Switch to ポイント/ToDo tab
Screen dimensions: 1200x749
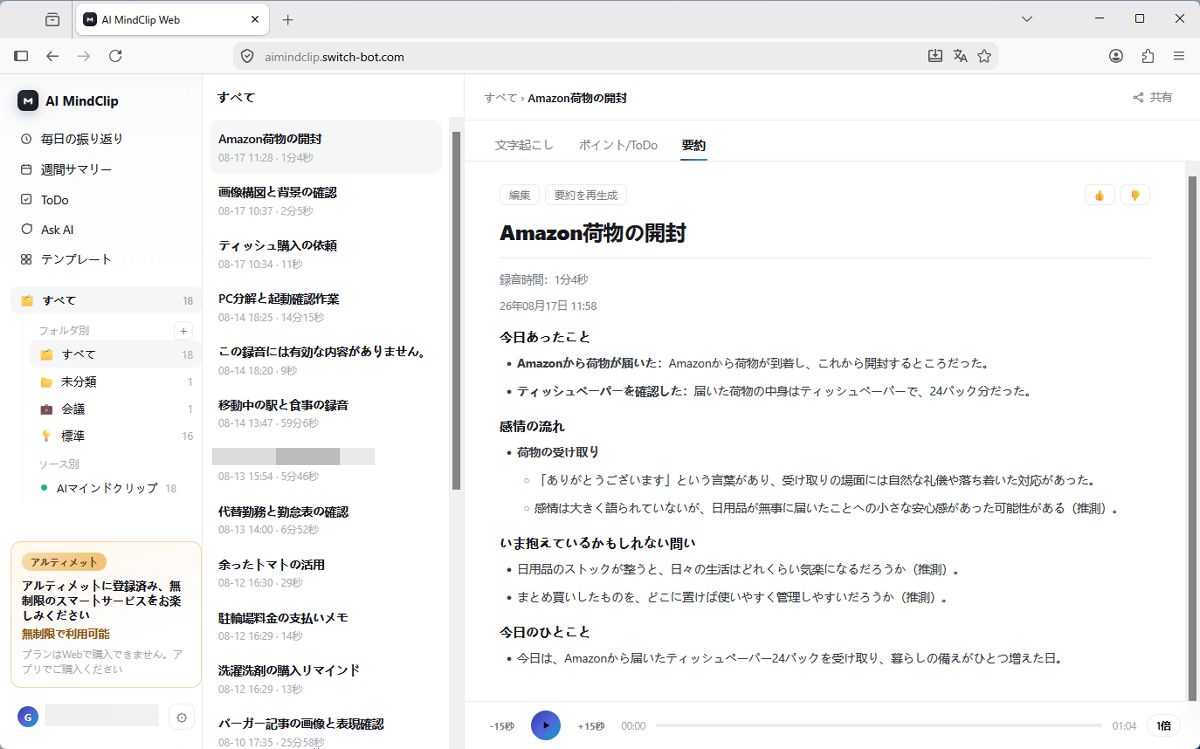click(618, 145)
